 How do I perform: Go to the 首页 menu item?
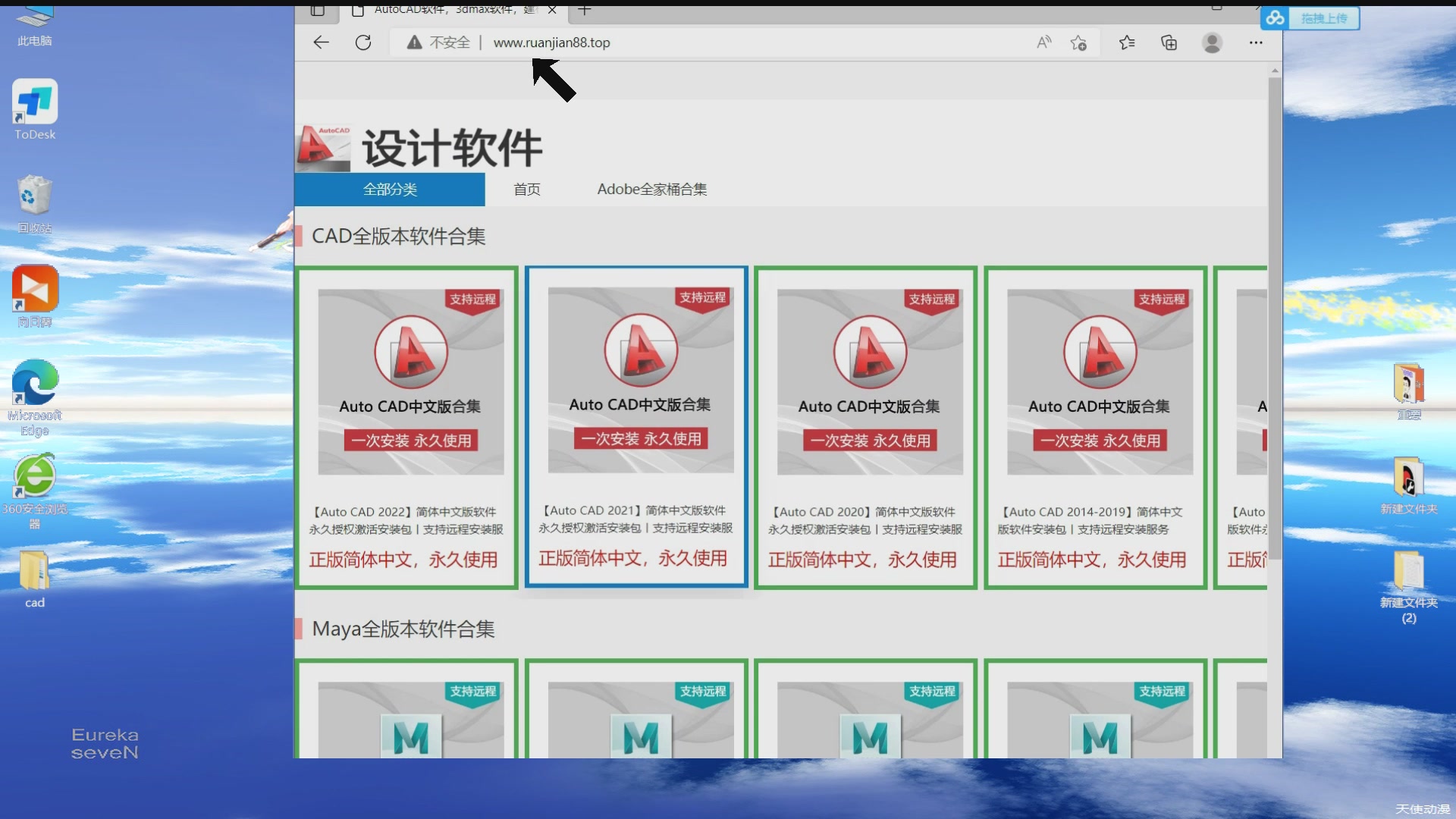coord(526,190)
